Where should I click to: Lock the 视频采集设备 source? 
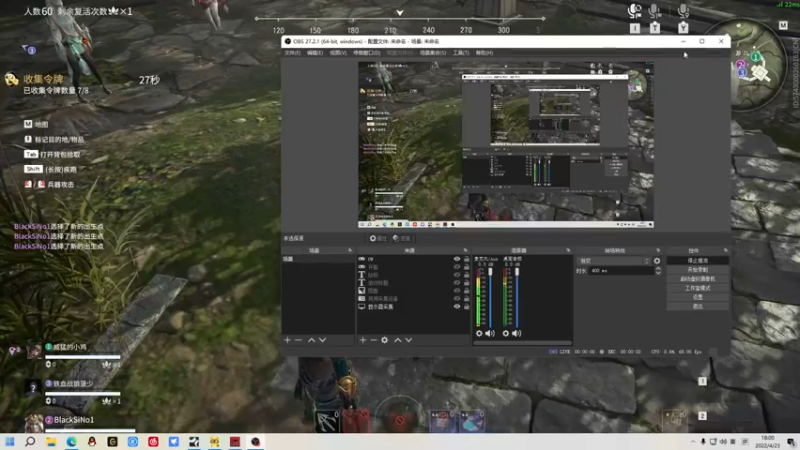tap(466, 298)
